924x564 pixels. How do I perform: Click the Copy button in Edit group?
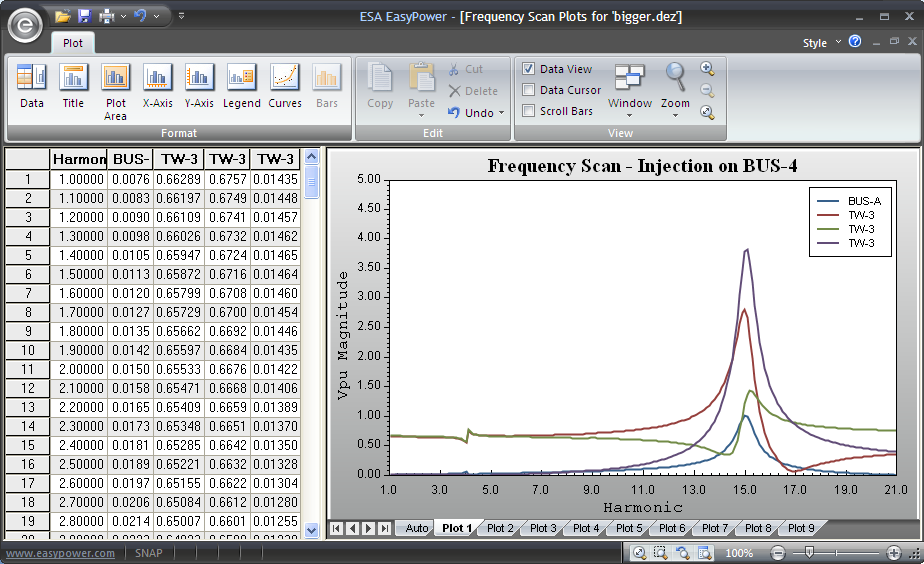pyautogui.click(x=380, y=87)
